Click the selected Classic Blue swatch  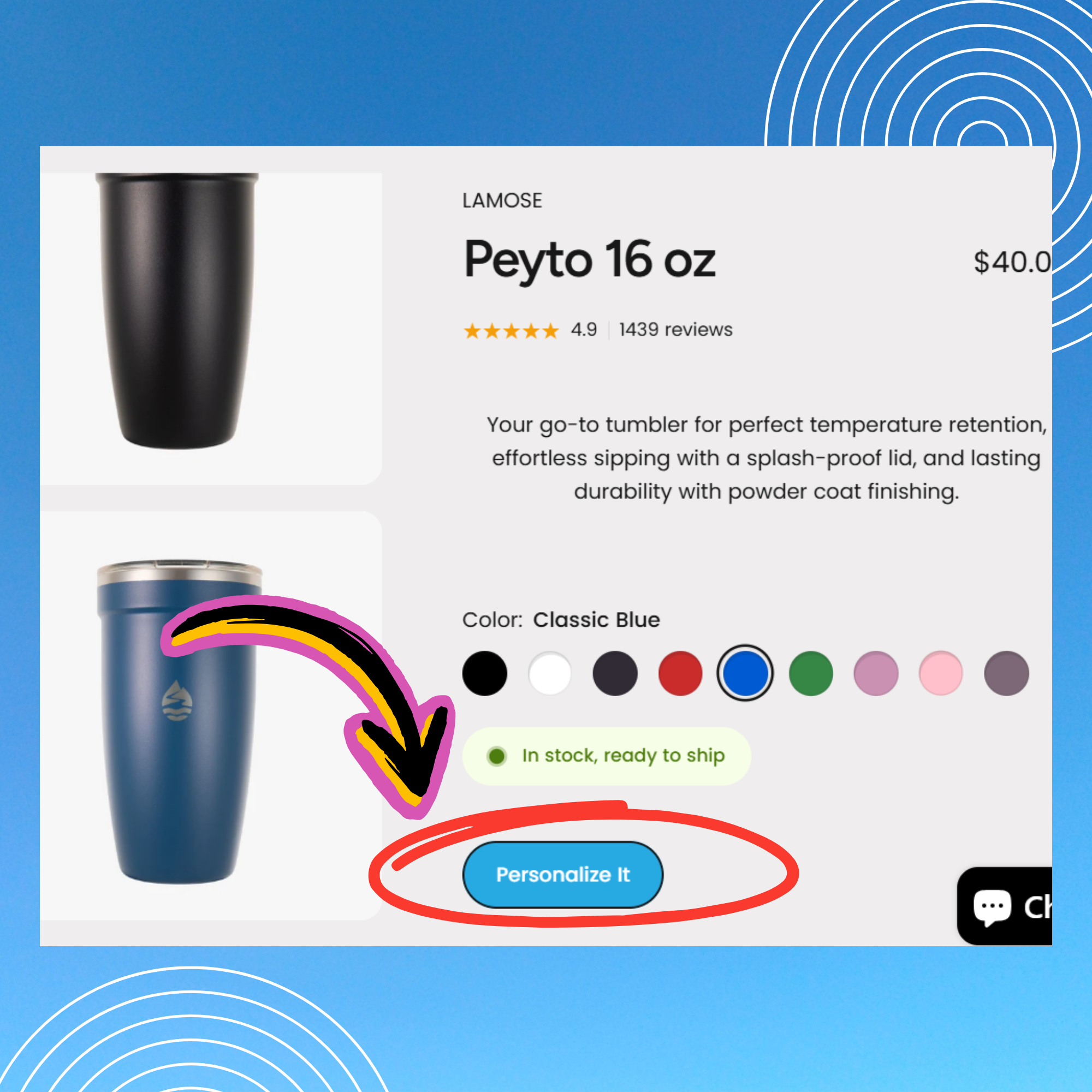[745, 673]
